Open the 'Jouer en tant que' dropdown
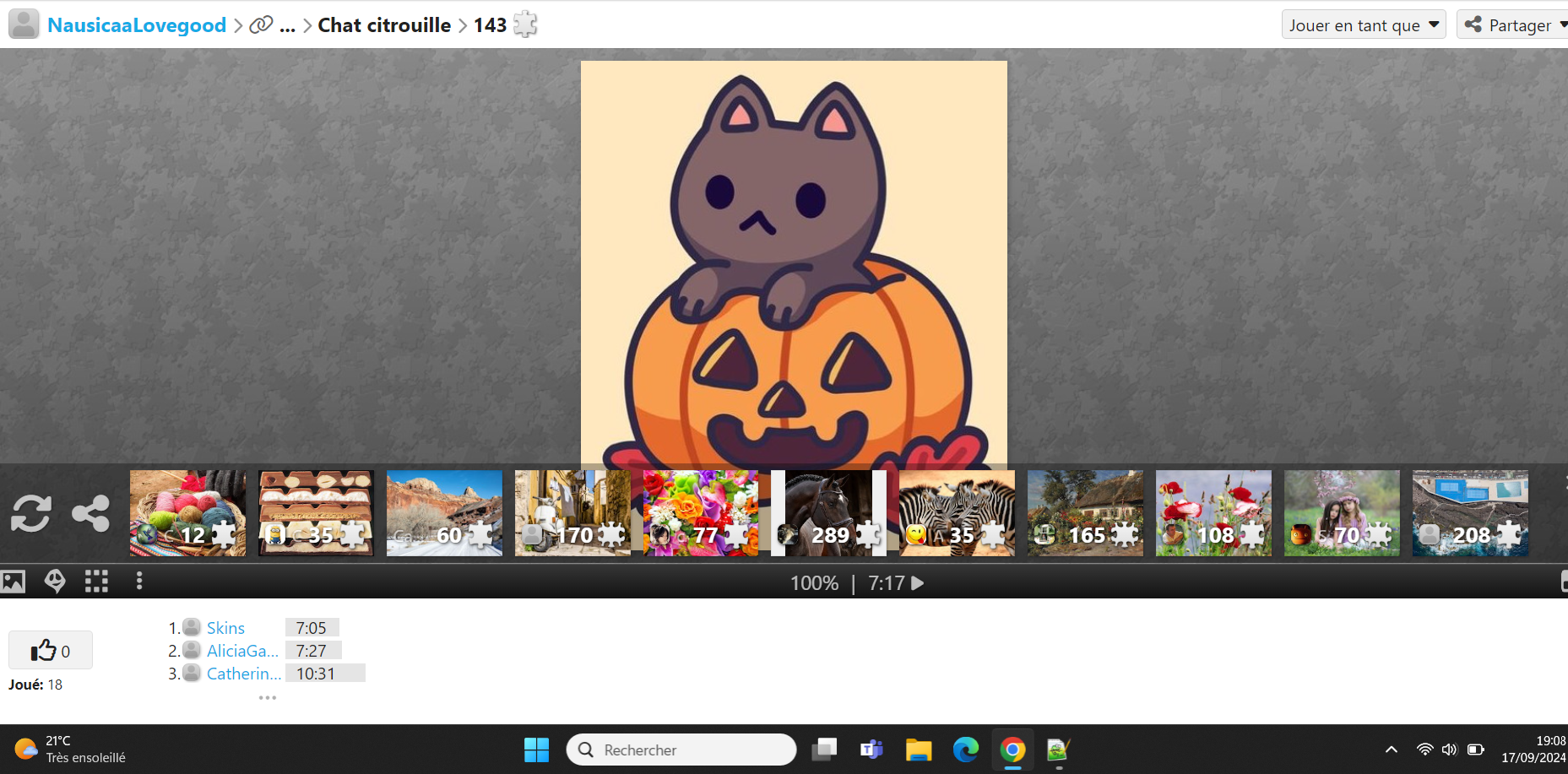 pyautogui.click(x=1364, y=25)
